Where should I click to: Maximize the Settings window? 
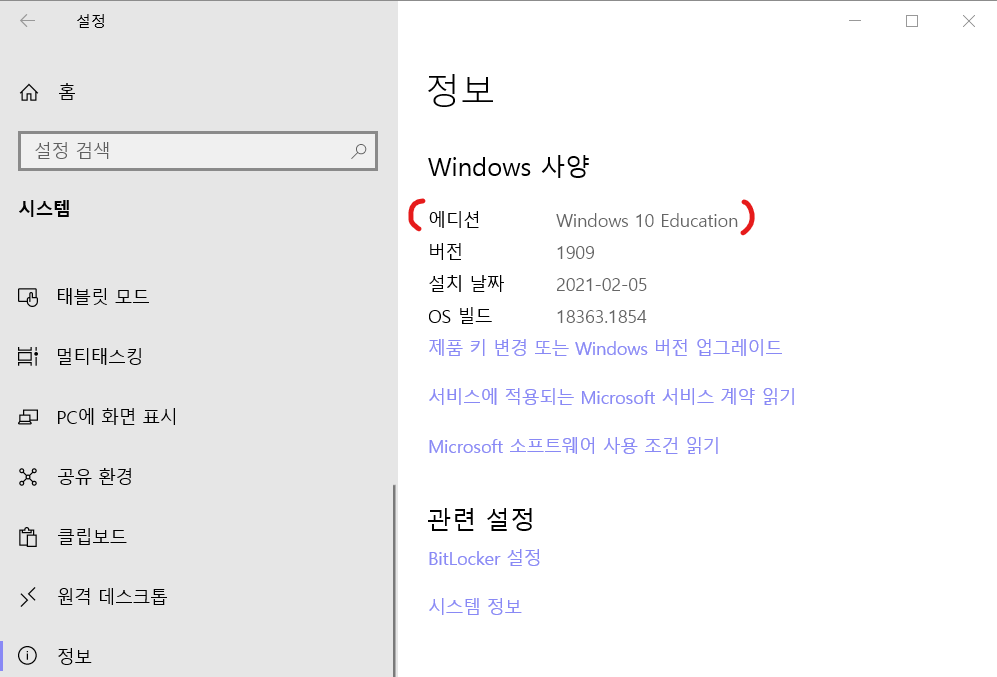coord(912,21)
